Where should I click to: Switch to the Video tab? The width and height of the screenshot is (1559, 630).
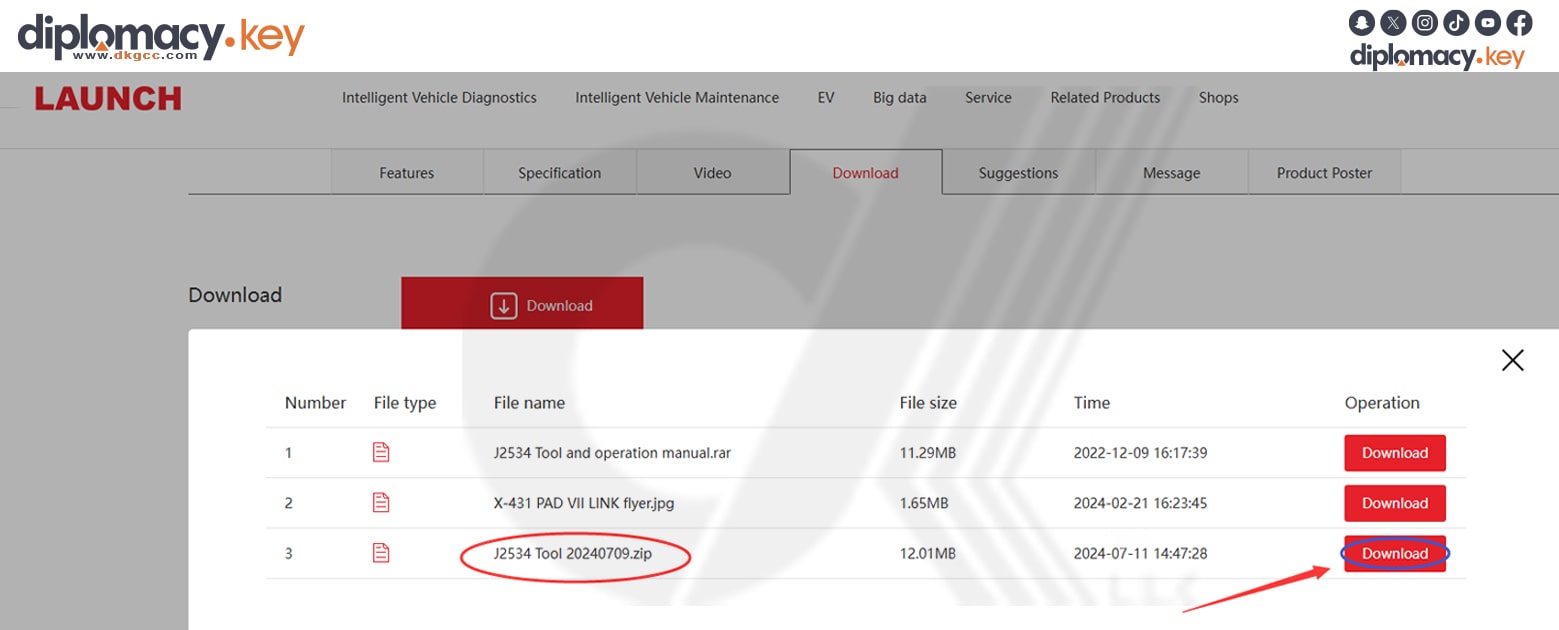click(712, 172)
